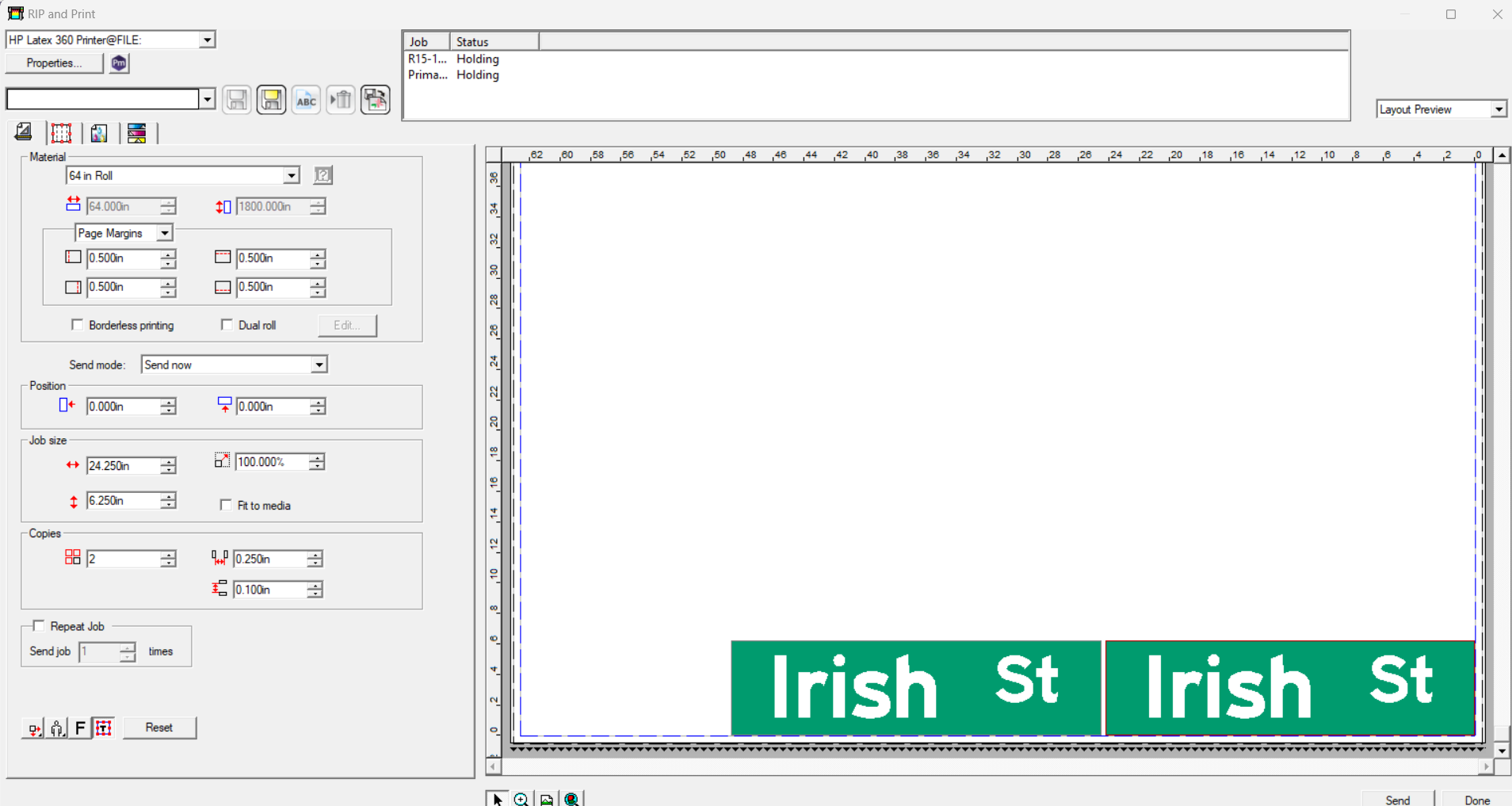Screen dimensions: 1512x806
Task: Click the bold F icon beside Reset
Action: (80, 728)
